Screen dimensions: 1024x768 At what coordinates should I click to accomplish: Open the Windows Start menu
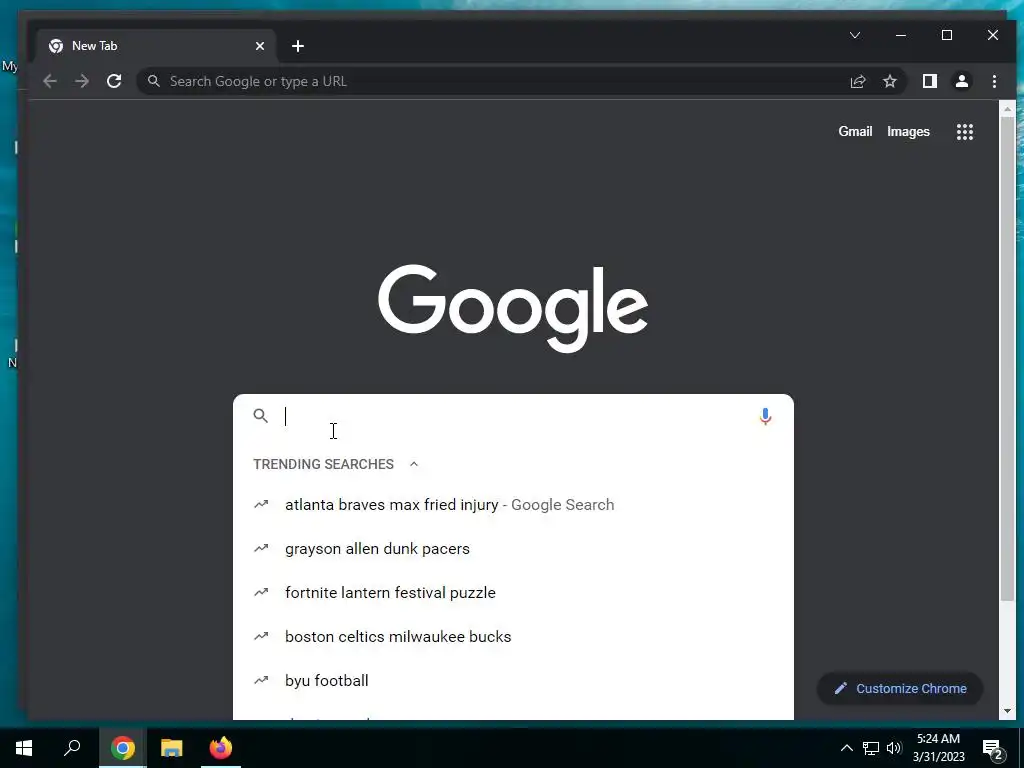pyautogui.click(x=24, y=748)
